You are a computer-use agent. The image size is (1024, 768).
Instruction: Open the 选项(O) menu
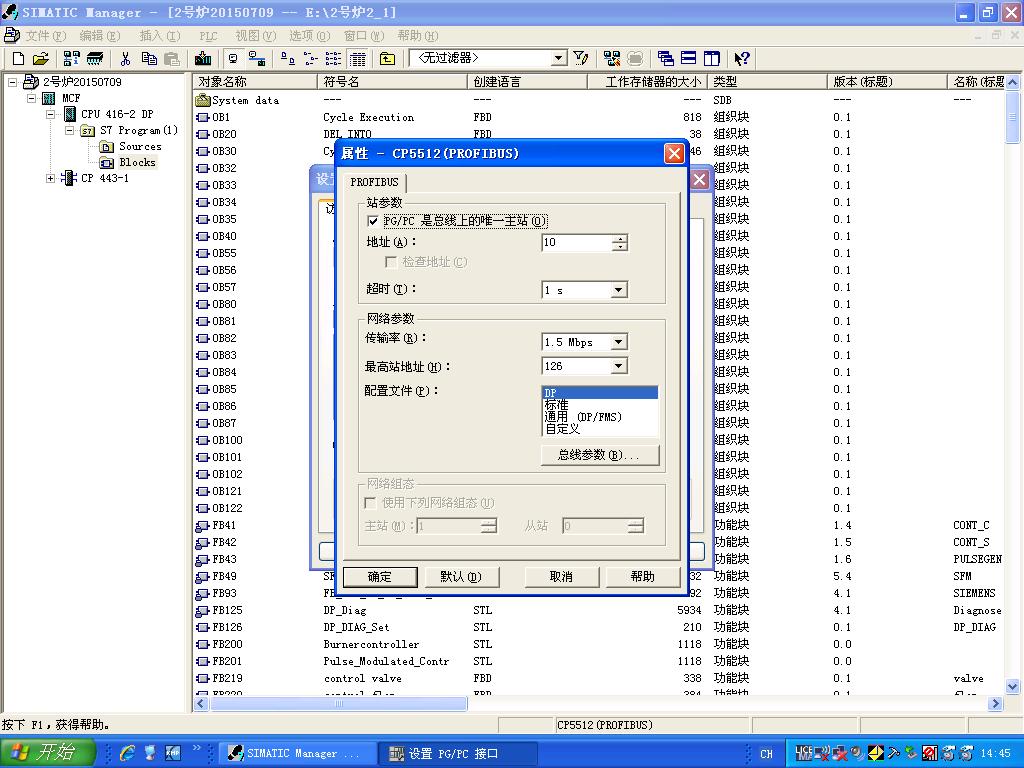tap(310, 36)
